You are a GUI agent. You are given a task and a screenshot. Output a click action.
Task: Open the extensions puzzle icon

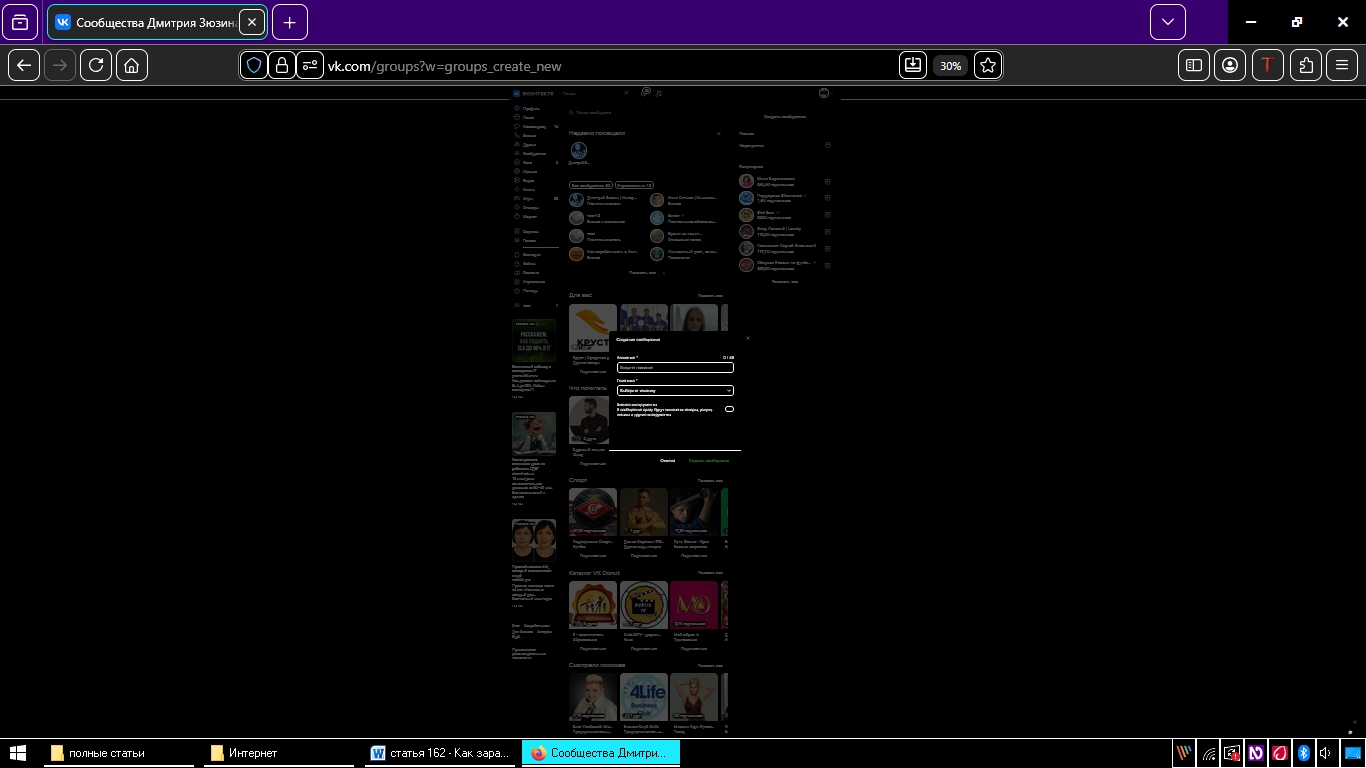(1306, 65)
